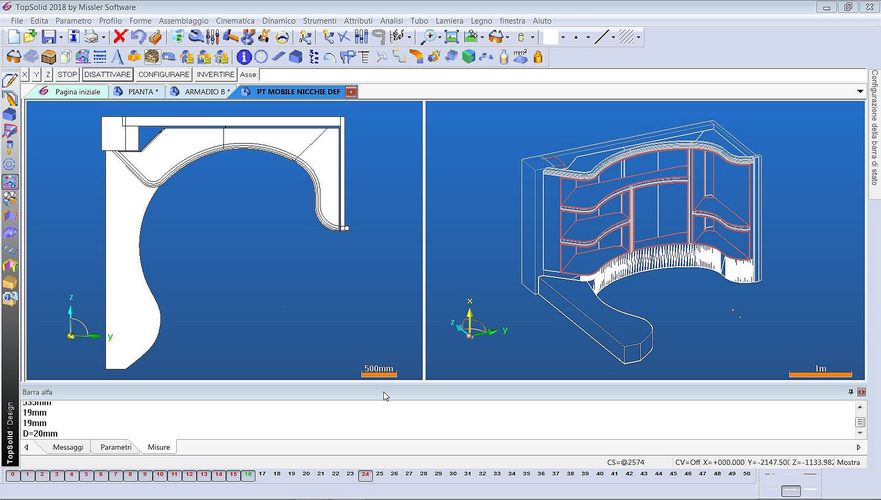Open a file with the folder icon
881x500 pixels.
[30, 37]
